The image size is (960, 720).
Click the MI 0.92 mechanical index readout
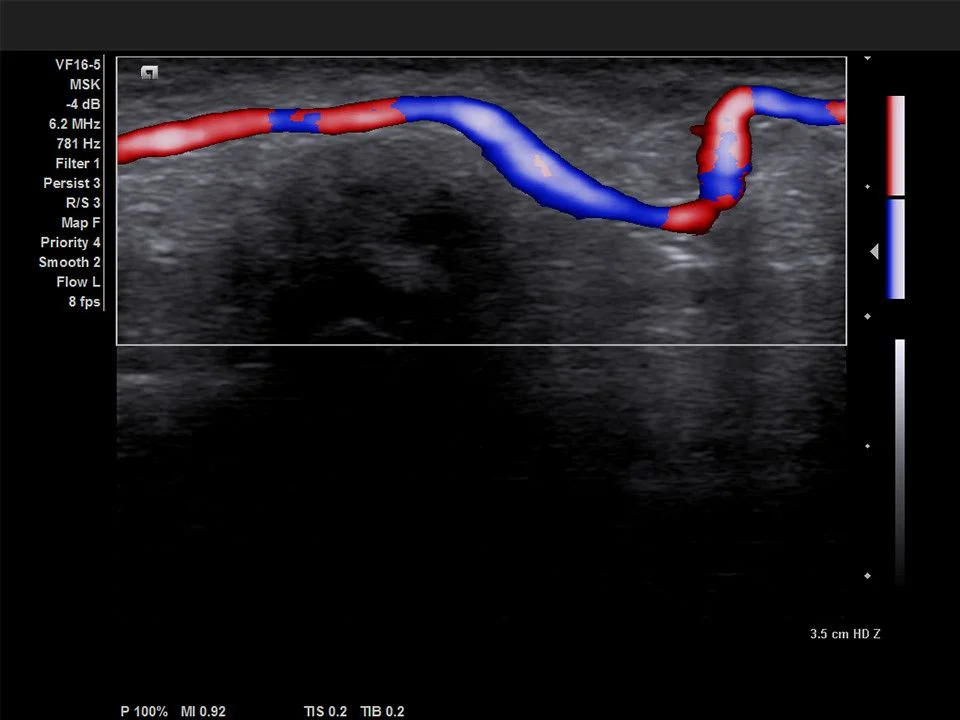point(203,712)
